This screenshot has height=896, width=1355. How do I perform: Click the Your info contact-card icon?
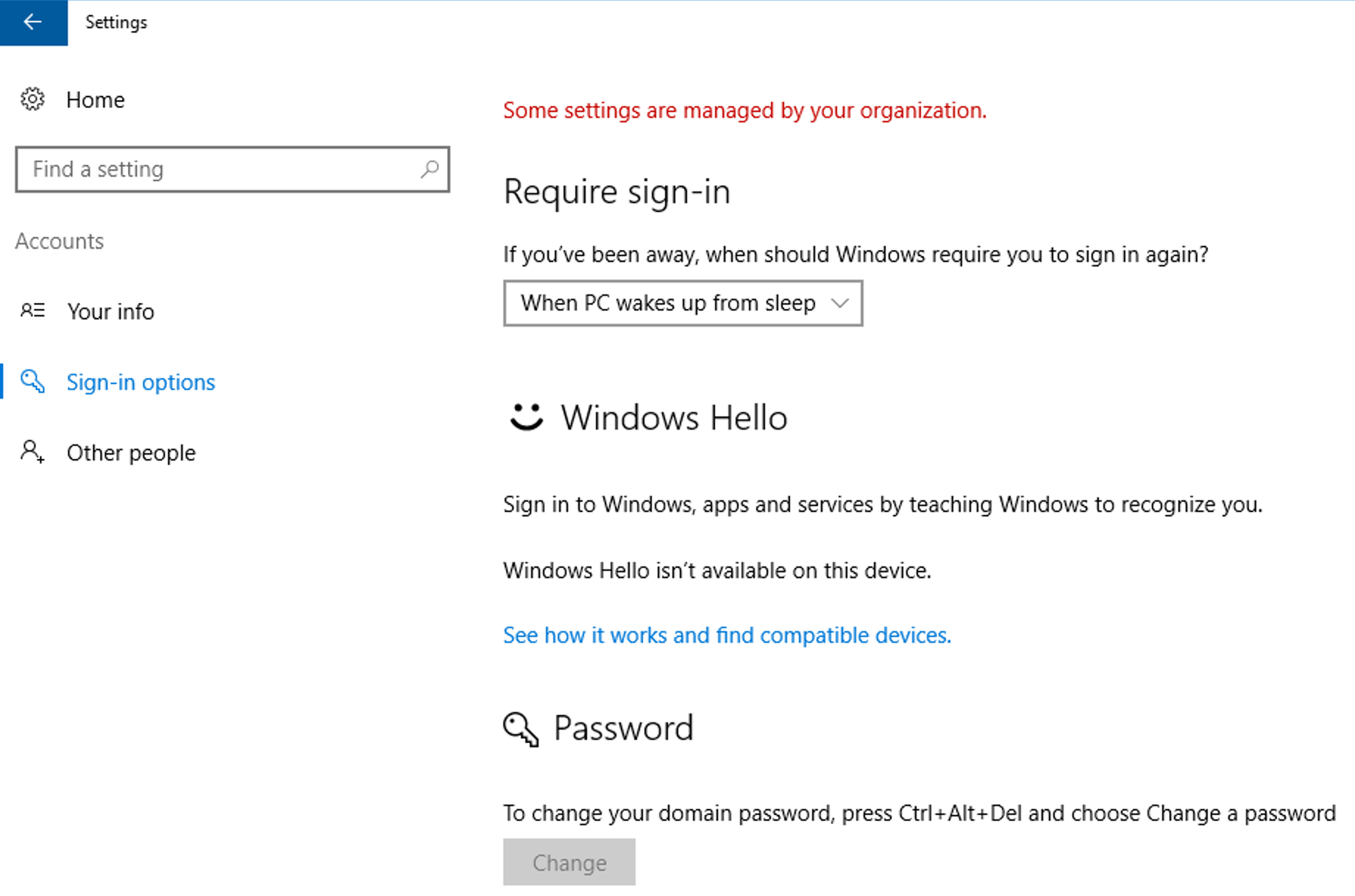(x=32, y=310)
